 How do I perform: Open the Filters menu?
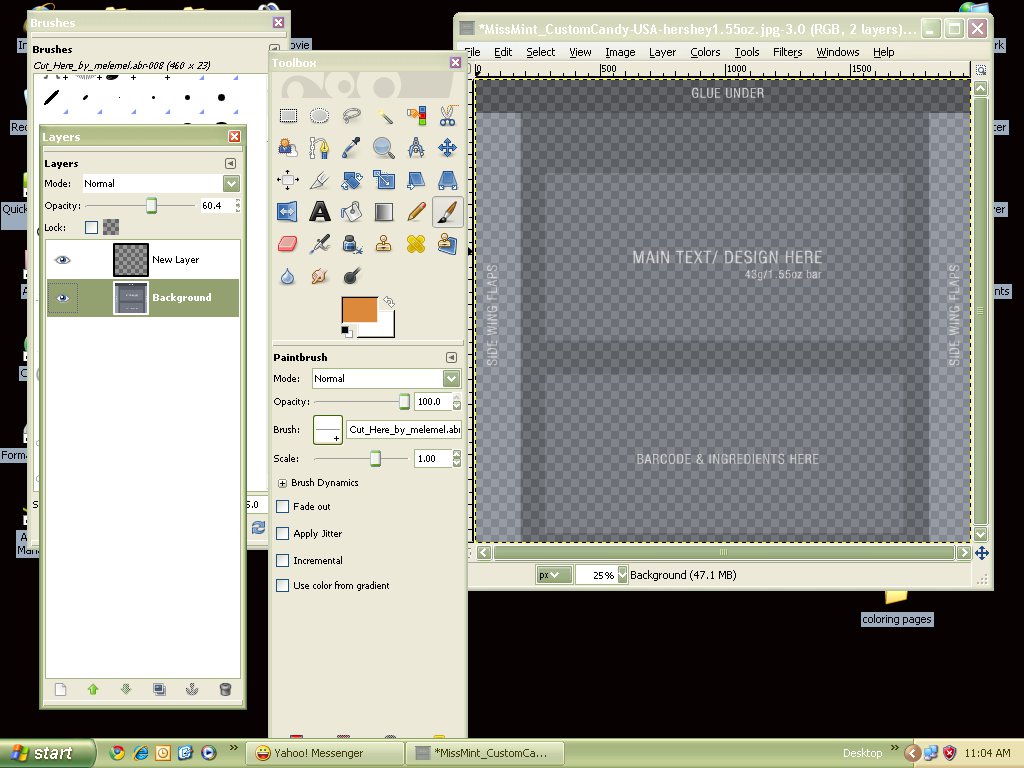tap(788, 52)
